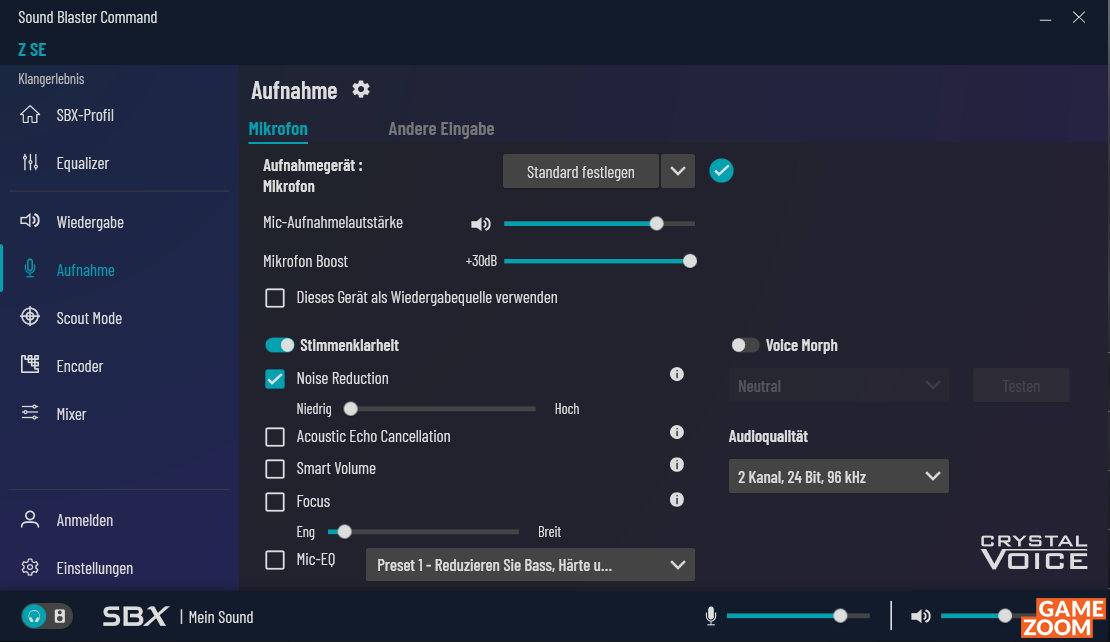Click the SBX-Profil home icon
1110x642 pixels.
pyautogui.click(x=30, y=115)
